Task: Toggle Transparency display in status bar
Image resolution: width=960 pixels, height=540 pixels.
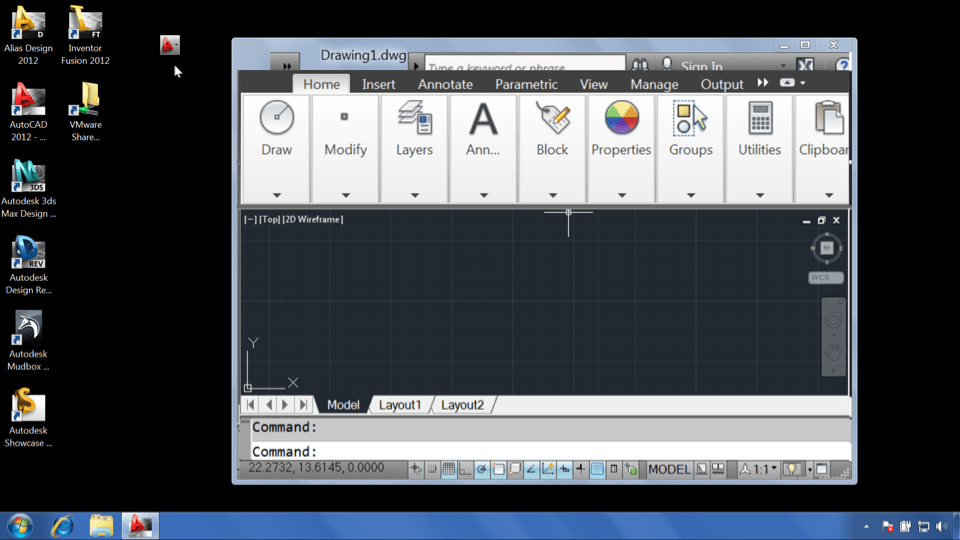Action: [598, 470]
